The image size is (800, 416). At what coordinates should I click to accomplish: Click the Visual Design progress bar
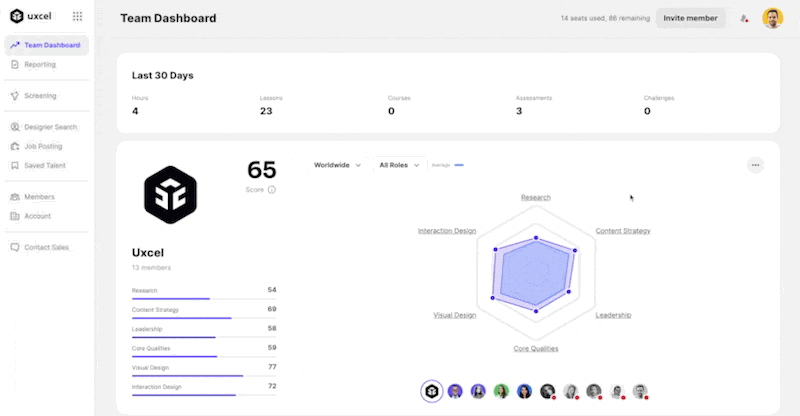[x=204, y=376]
